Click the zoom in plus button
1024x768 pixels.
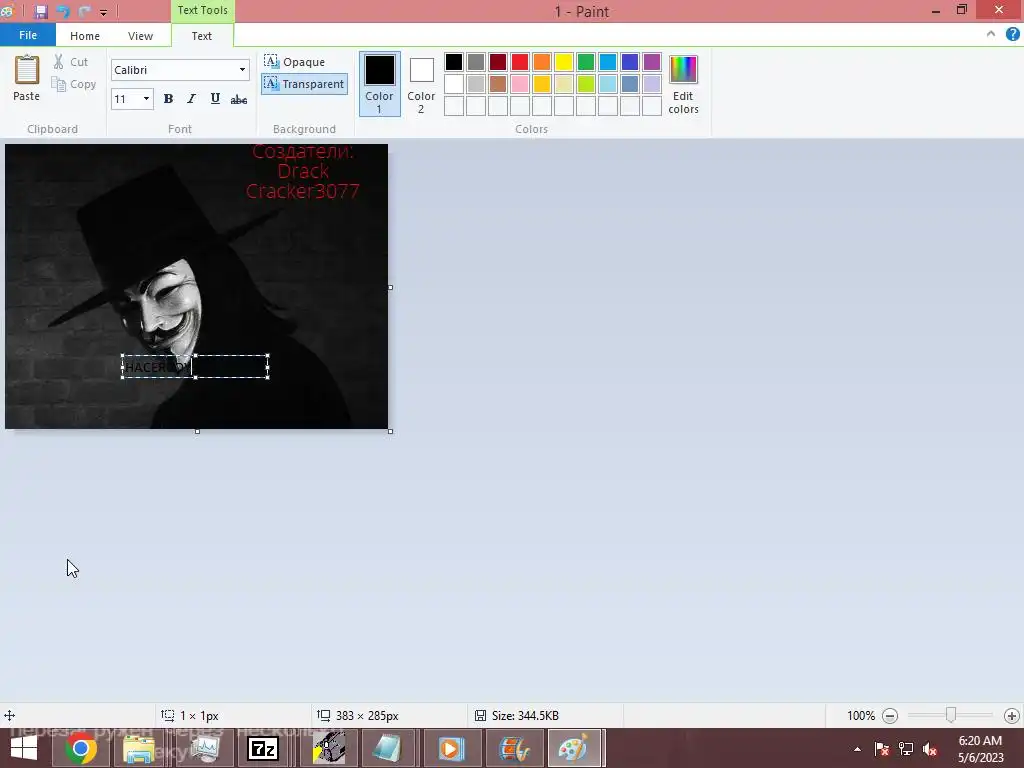(x=1012, y=716)
